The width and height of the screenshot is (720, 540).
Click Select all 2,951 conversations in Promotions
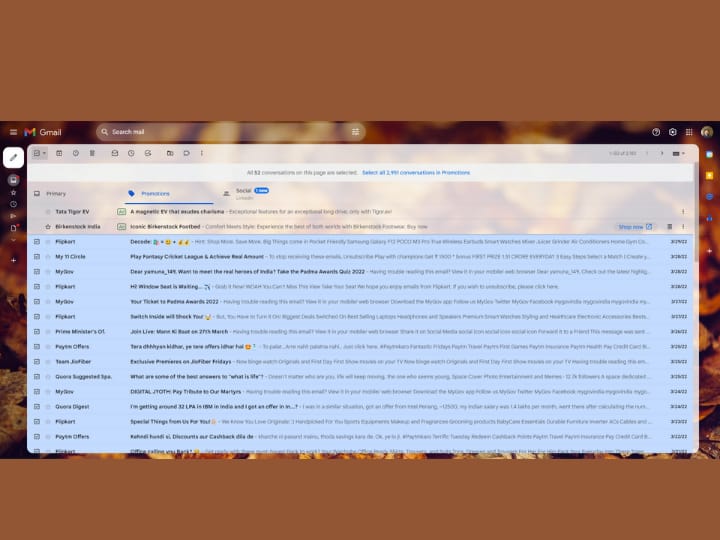tap(417, 172)
